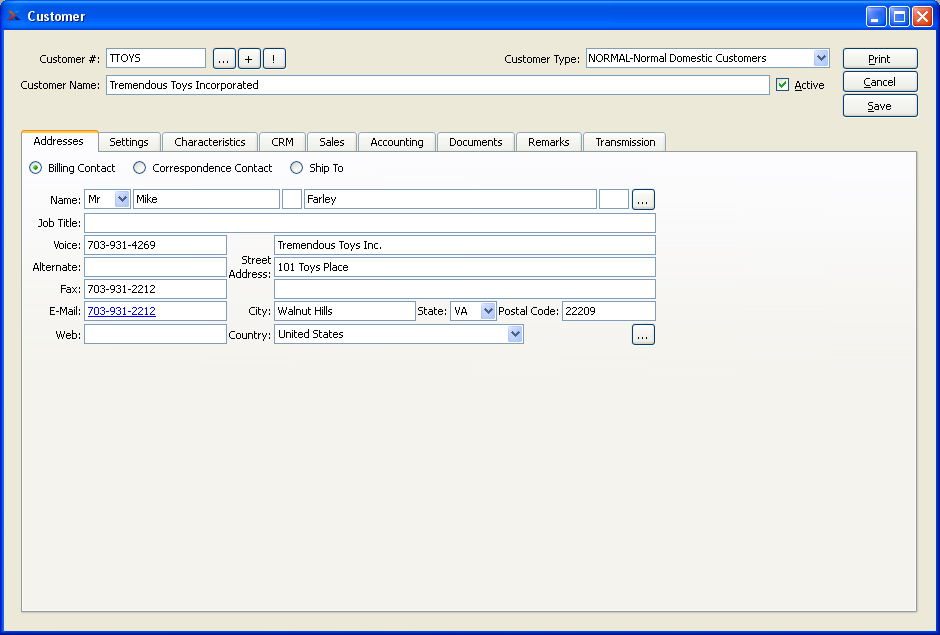Switch to the Settings tab

129,142
